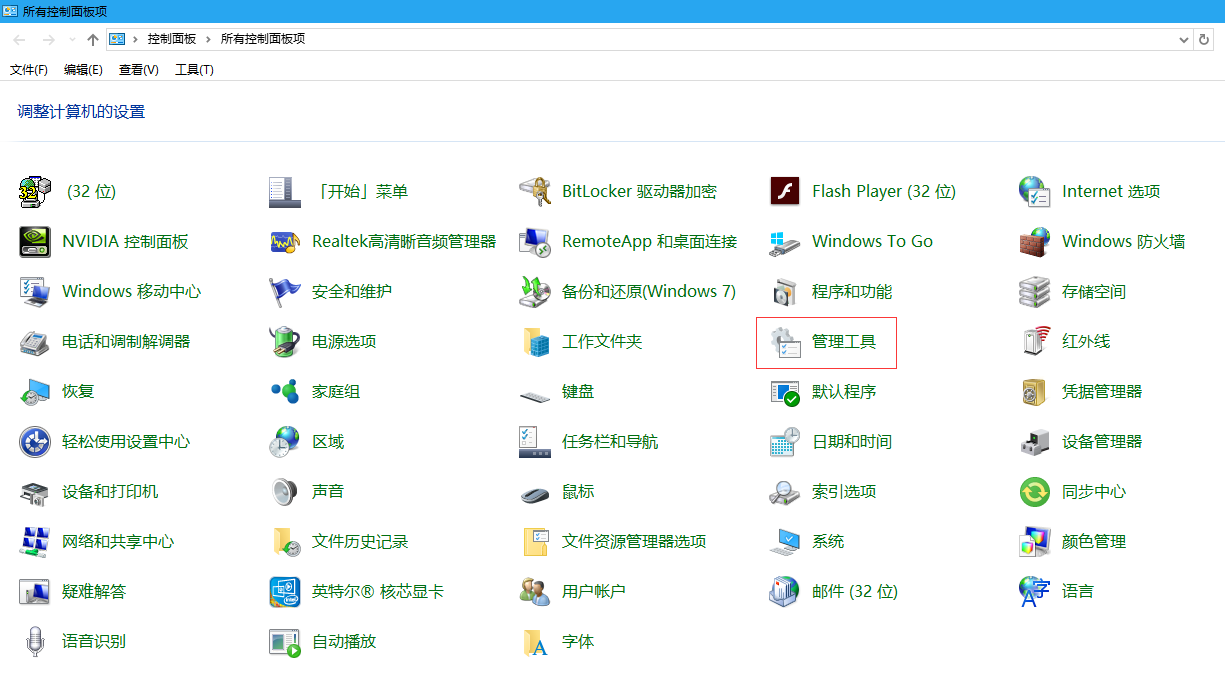Image resolution: width=1225 pixels, height=678 pixels.
Task: Click the 颜色管理 icon
Action: click(1035, 541)
